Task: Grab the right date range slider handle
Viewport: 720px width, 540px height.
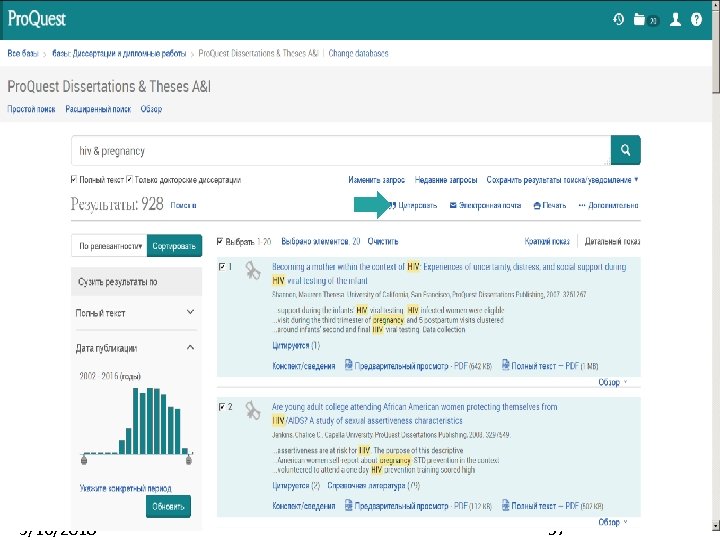Action: pos(189,459)
